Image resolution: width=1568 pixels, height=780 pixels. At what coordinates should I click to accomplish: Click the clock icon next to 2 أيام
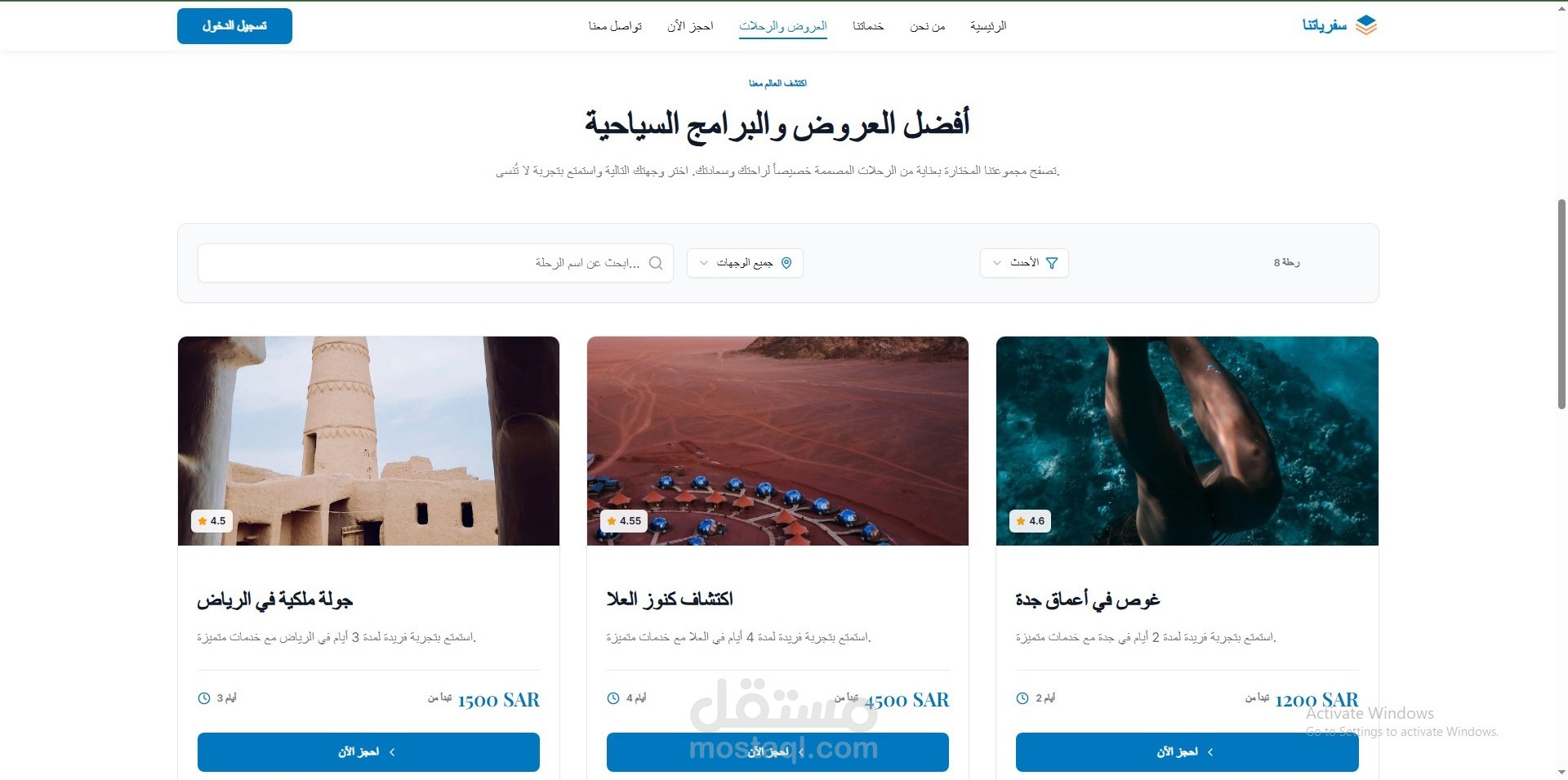click(x=1022, y=698)
